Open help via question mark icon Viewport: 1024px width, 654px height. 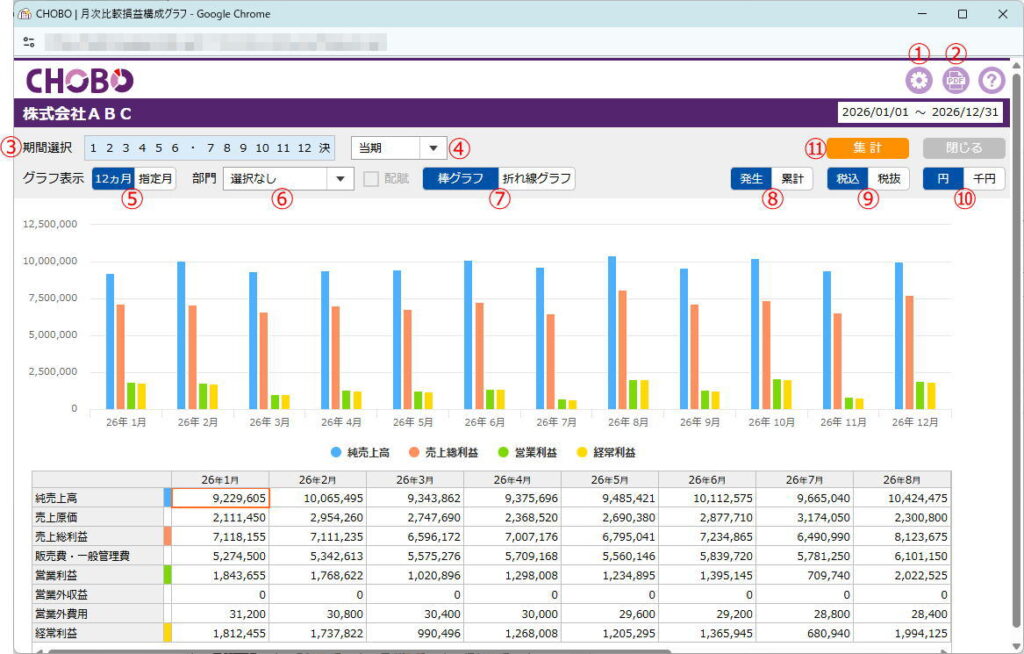[x=991, y=81]
